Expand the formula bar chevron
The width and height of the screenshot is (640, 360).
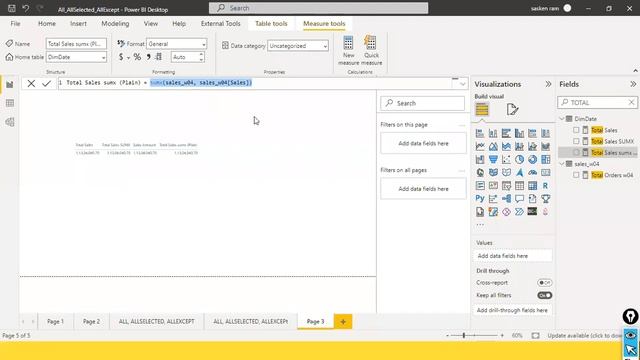coord(462,84)
